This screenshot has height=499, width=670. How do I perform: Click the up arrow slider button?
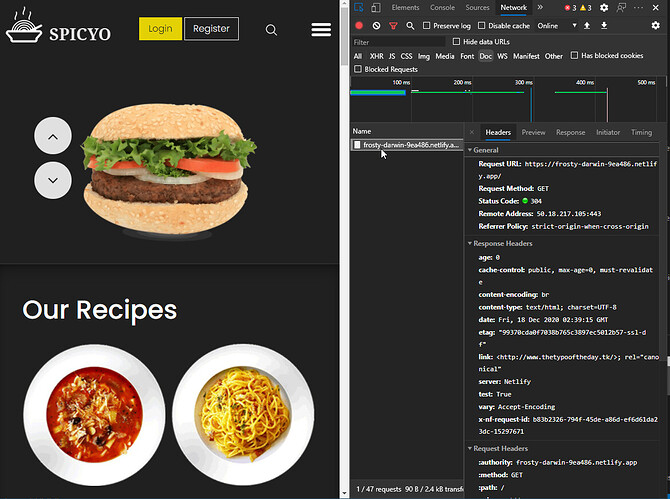tap(53, 136)
